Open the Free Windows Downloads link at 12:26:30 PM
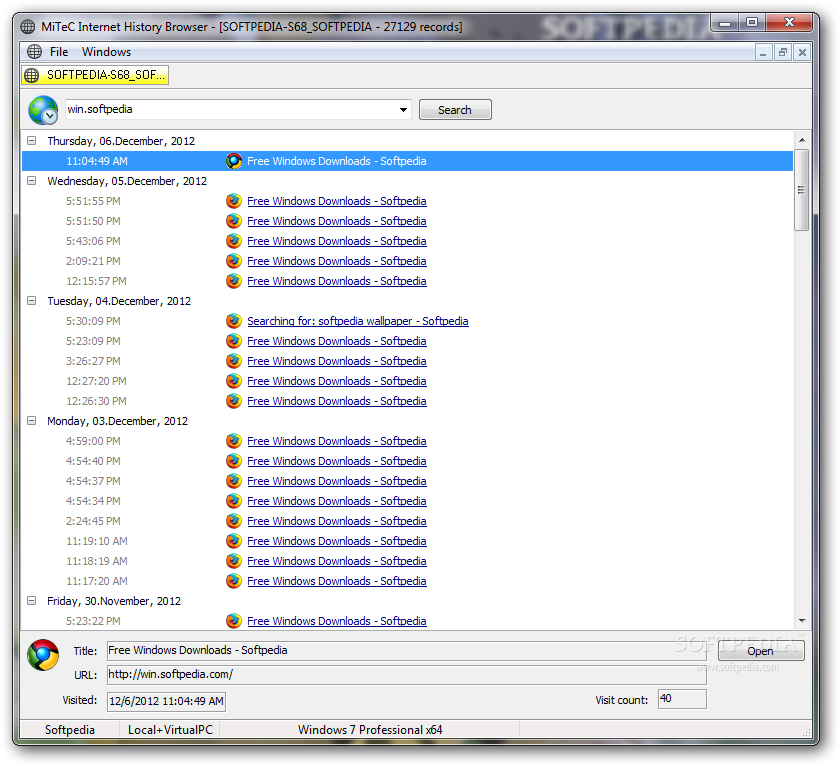Screen dimensions: 840x766 (x=336, y=401)
